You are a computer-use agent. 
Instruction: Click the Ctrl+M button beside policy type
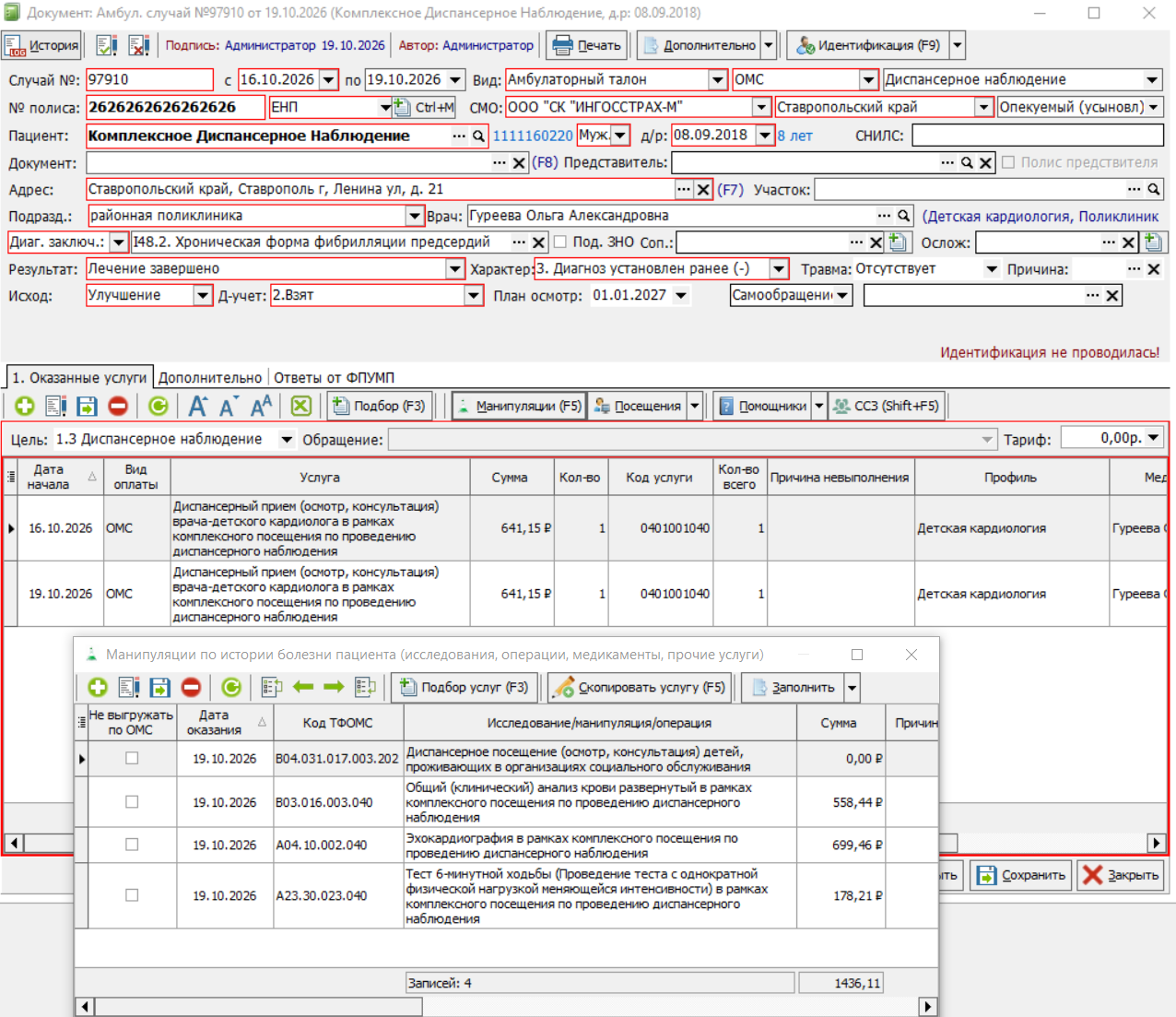[425, 107]
